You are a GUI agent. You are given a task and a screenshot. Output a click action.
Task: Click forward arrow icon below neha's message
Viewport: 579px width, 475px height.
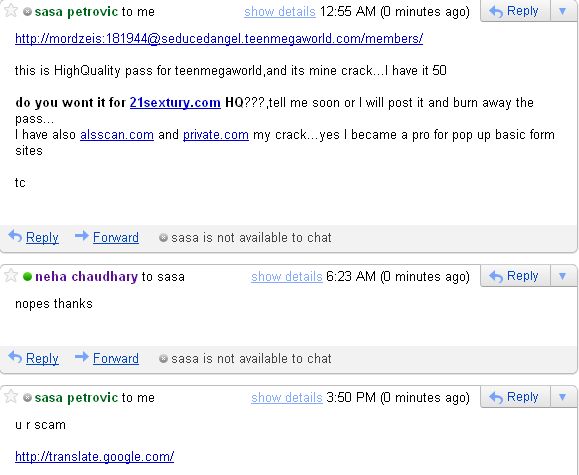click(x=82, y=356)
